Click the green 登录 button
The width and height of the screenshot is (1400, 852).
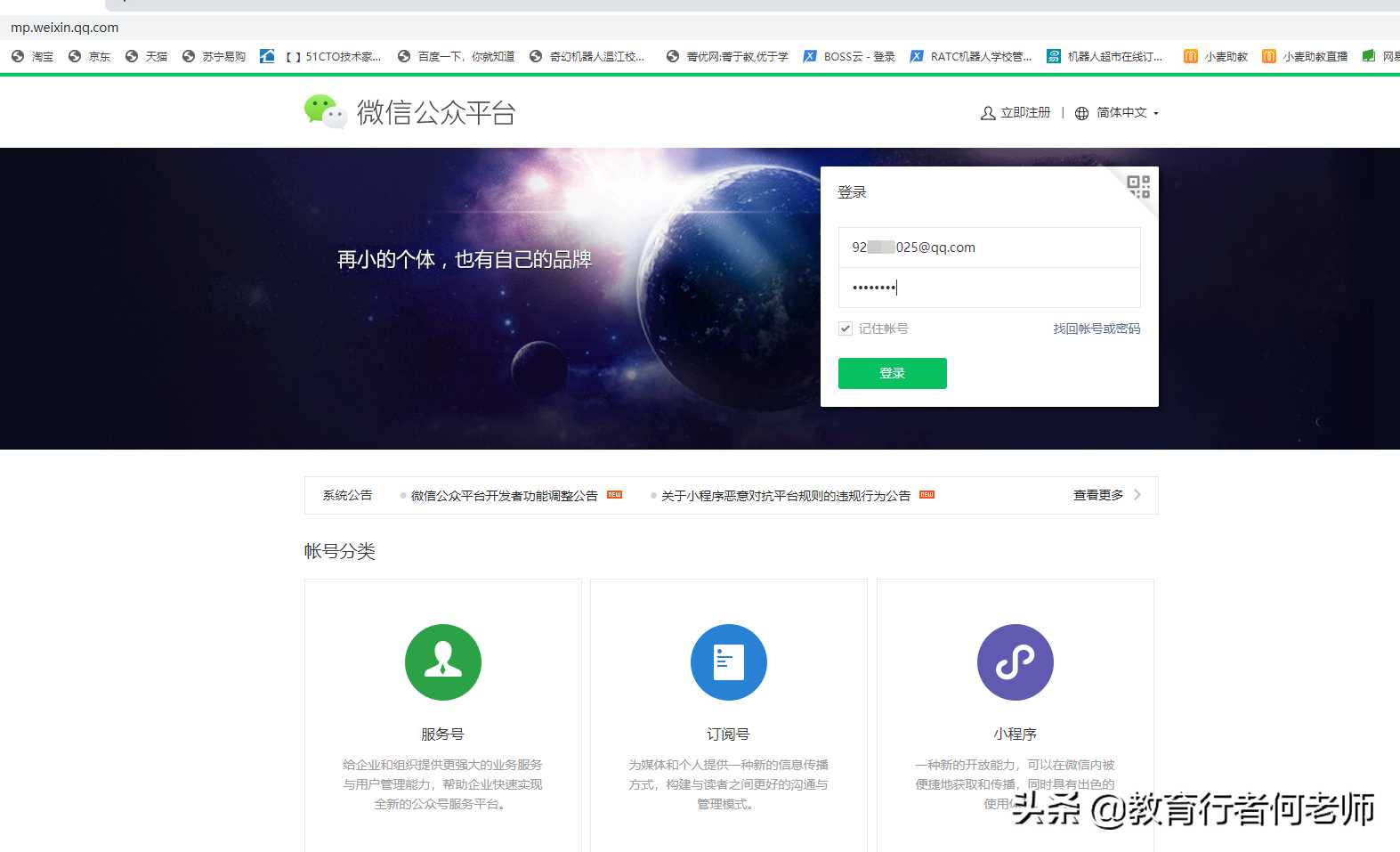click(x=893, y=373)
